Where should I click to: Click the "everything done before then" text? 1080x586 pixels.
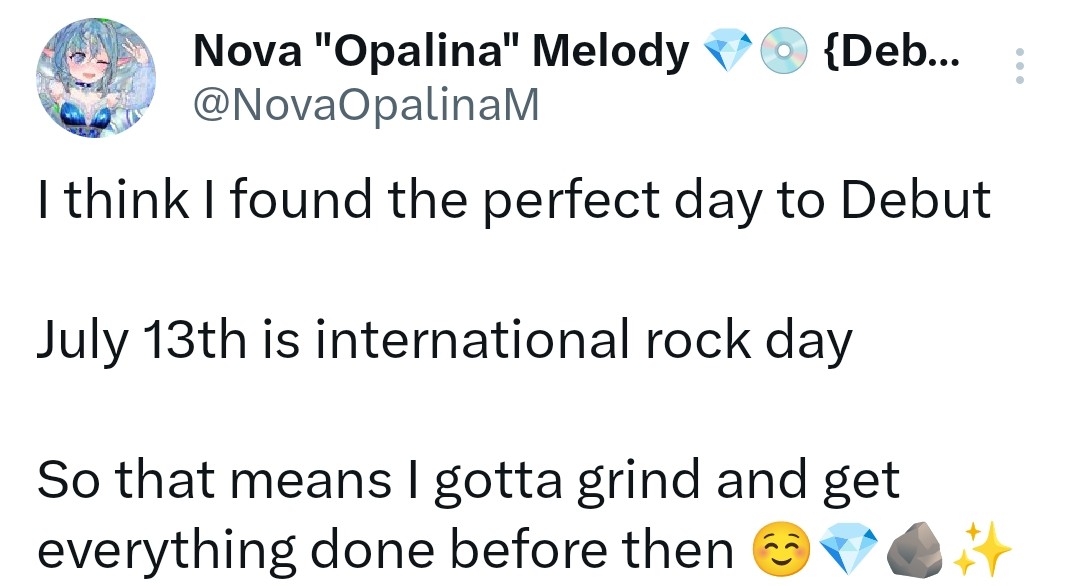(386, 550)
